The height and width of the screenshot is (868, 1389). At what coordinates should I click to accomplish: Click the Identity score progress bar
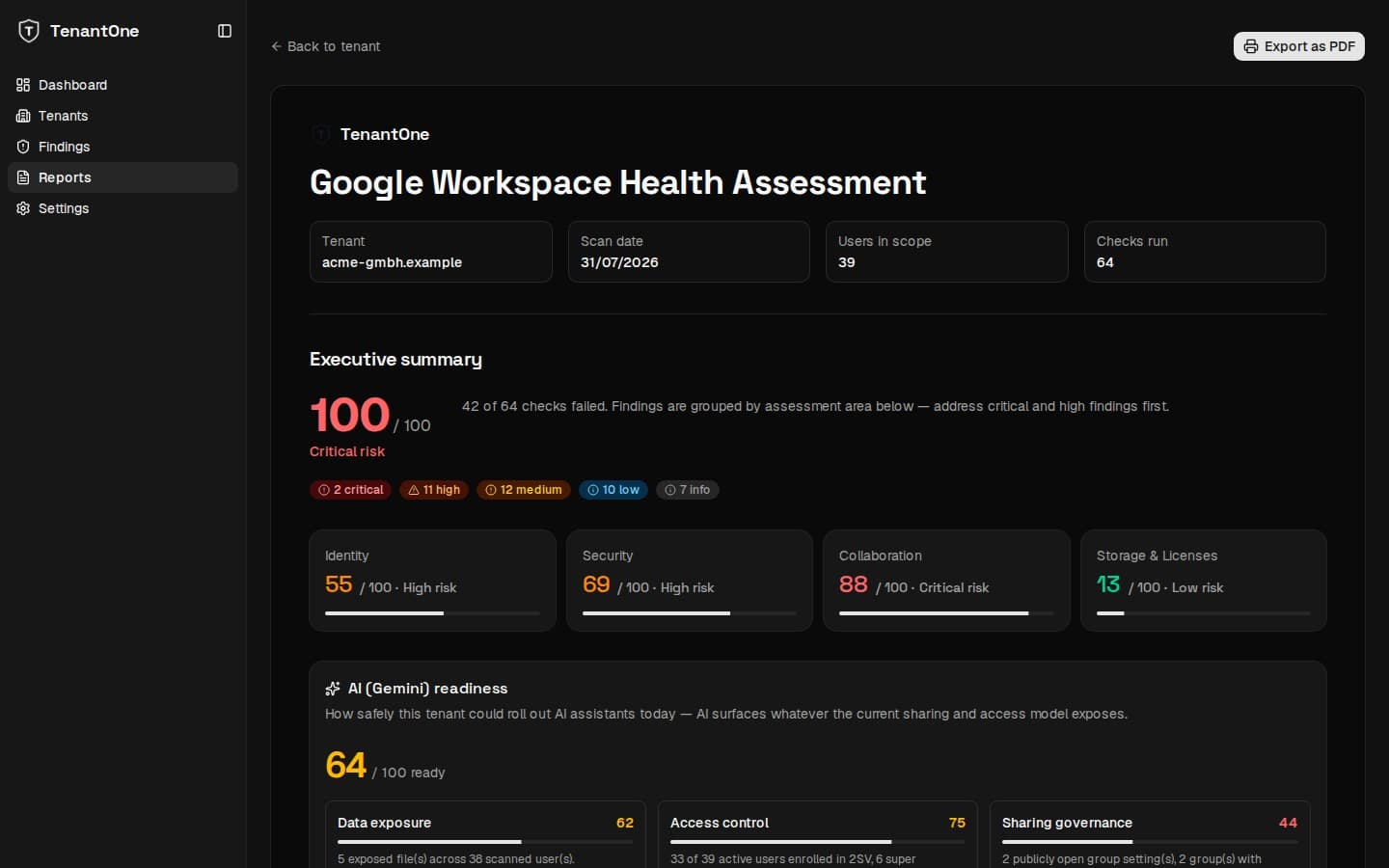pyautogui.click(x=432, y=613)
